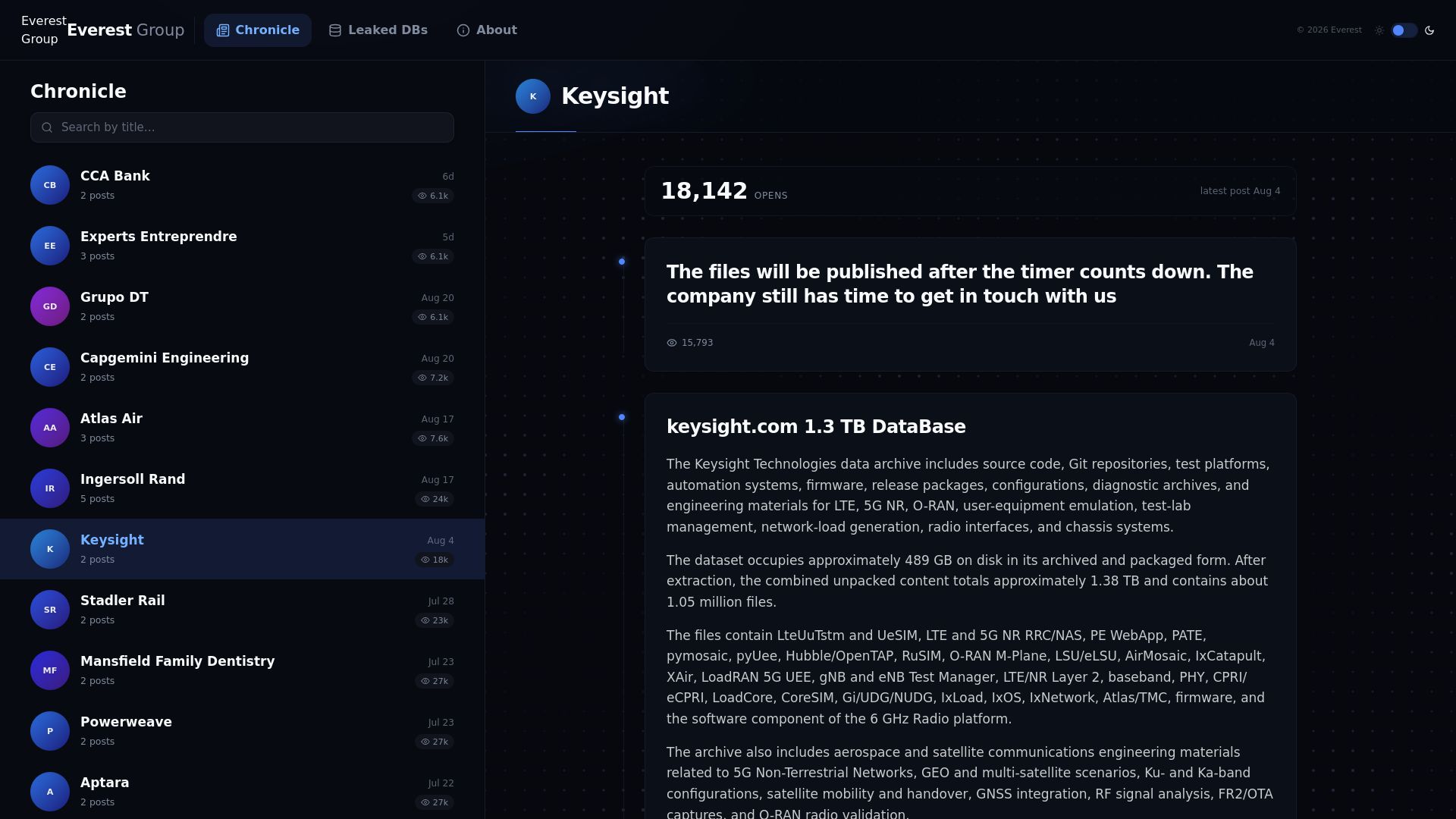Screen dimensions: 1456x819
Task: Click the keysight.com 1.3 TB DataBase heading
Action: (816, 427)
